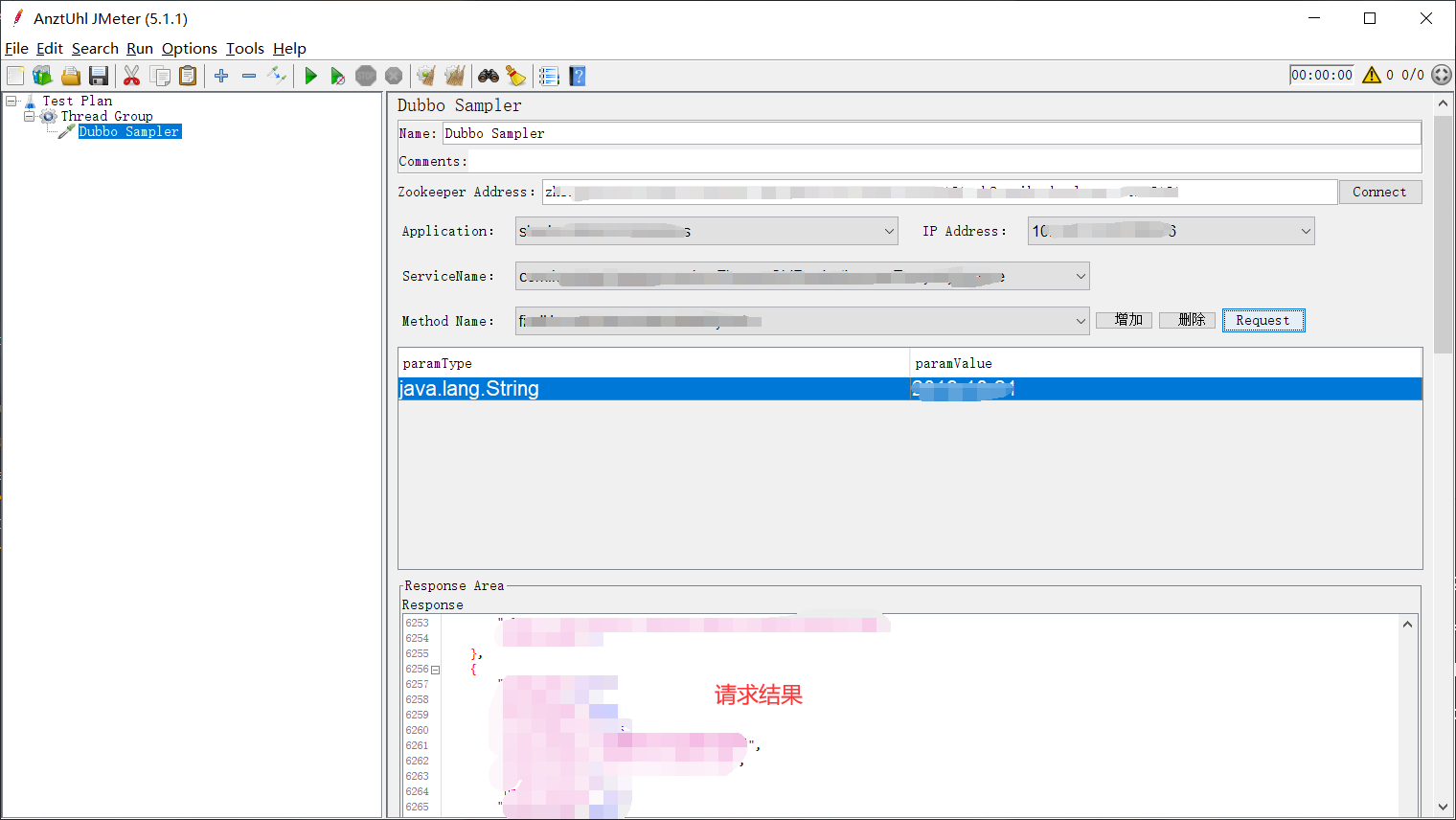The image size is (1456, 820).
Task: Click the New test plan icon
Action: point(15,76)
